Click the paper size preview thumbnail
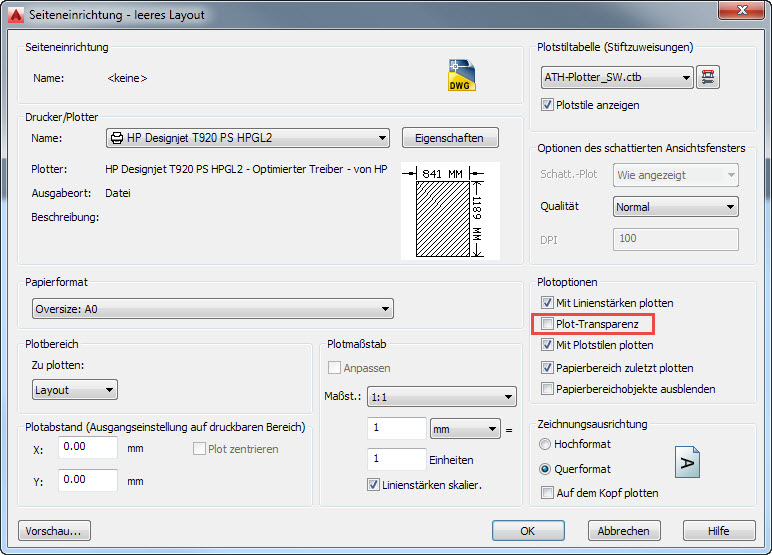Viewport: 772px width, 555px height. (441, 211)
